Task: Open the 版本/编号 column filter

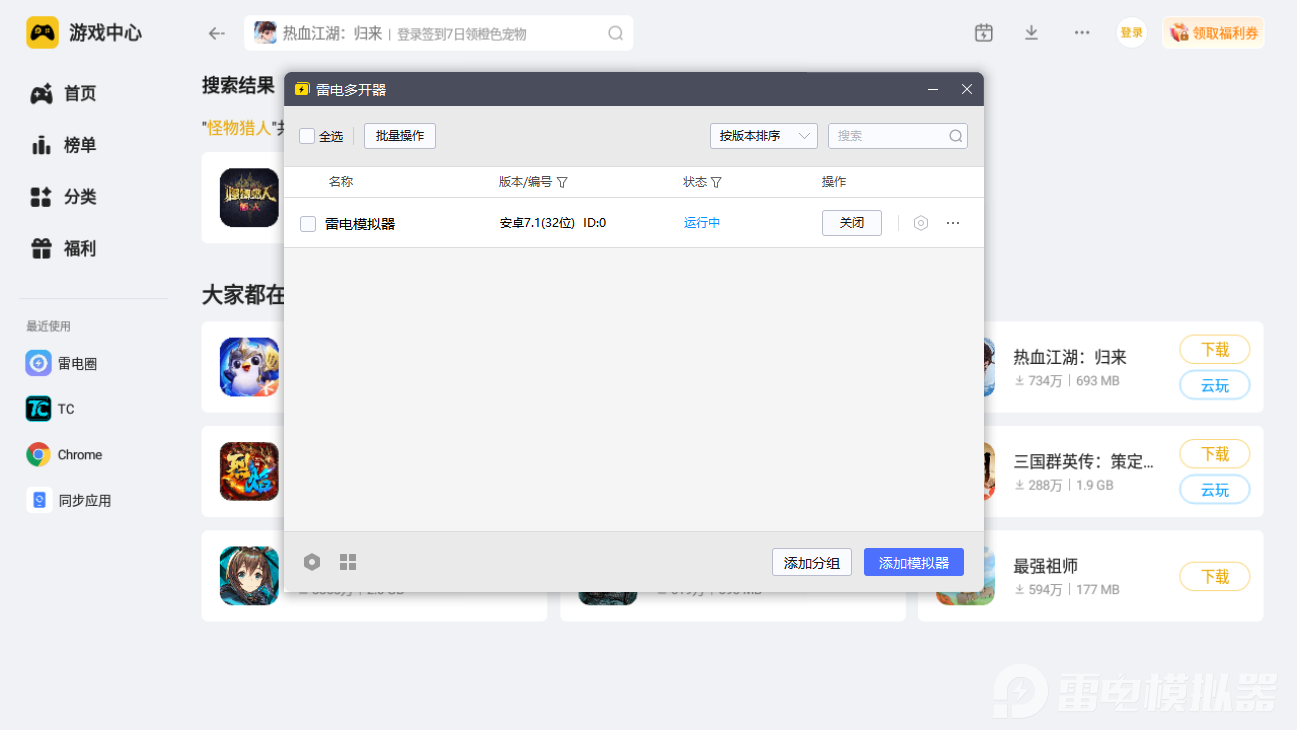Action: click(562, 182)
